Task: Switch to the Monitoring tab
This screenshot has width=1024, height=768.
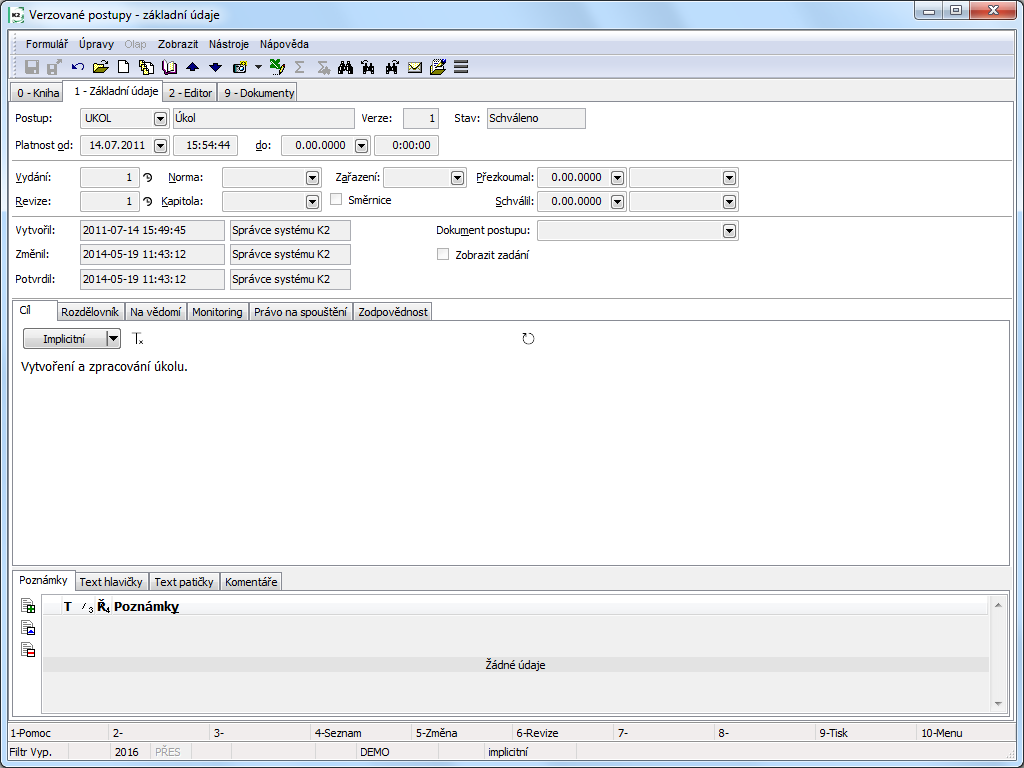Action: pyautogui.click(x=217, y=312)
